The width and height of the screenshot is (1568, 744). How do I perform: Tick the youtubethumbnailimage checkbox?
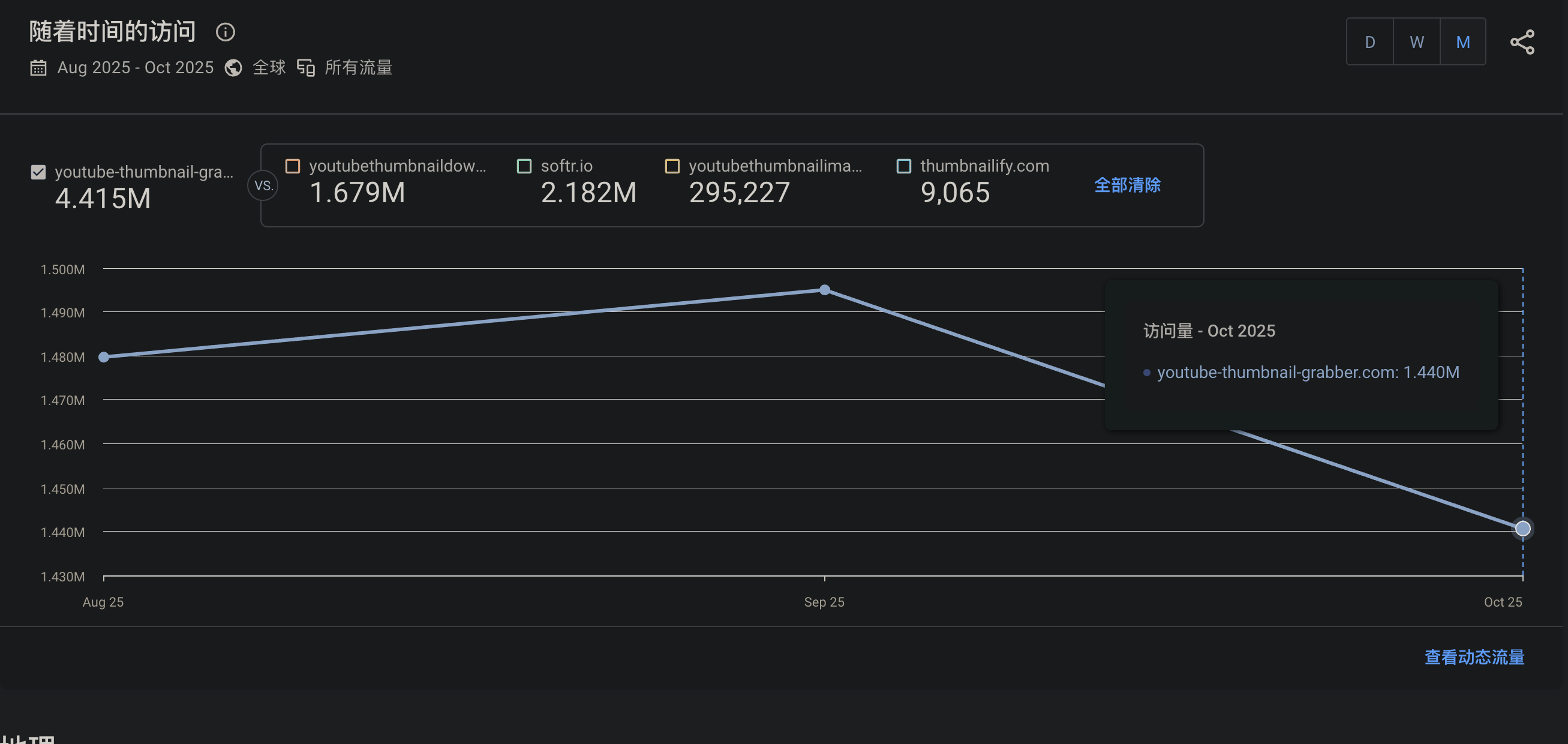point(672,166)
